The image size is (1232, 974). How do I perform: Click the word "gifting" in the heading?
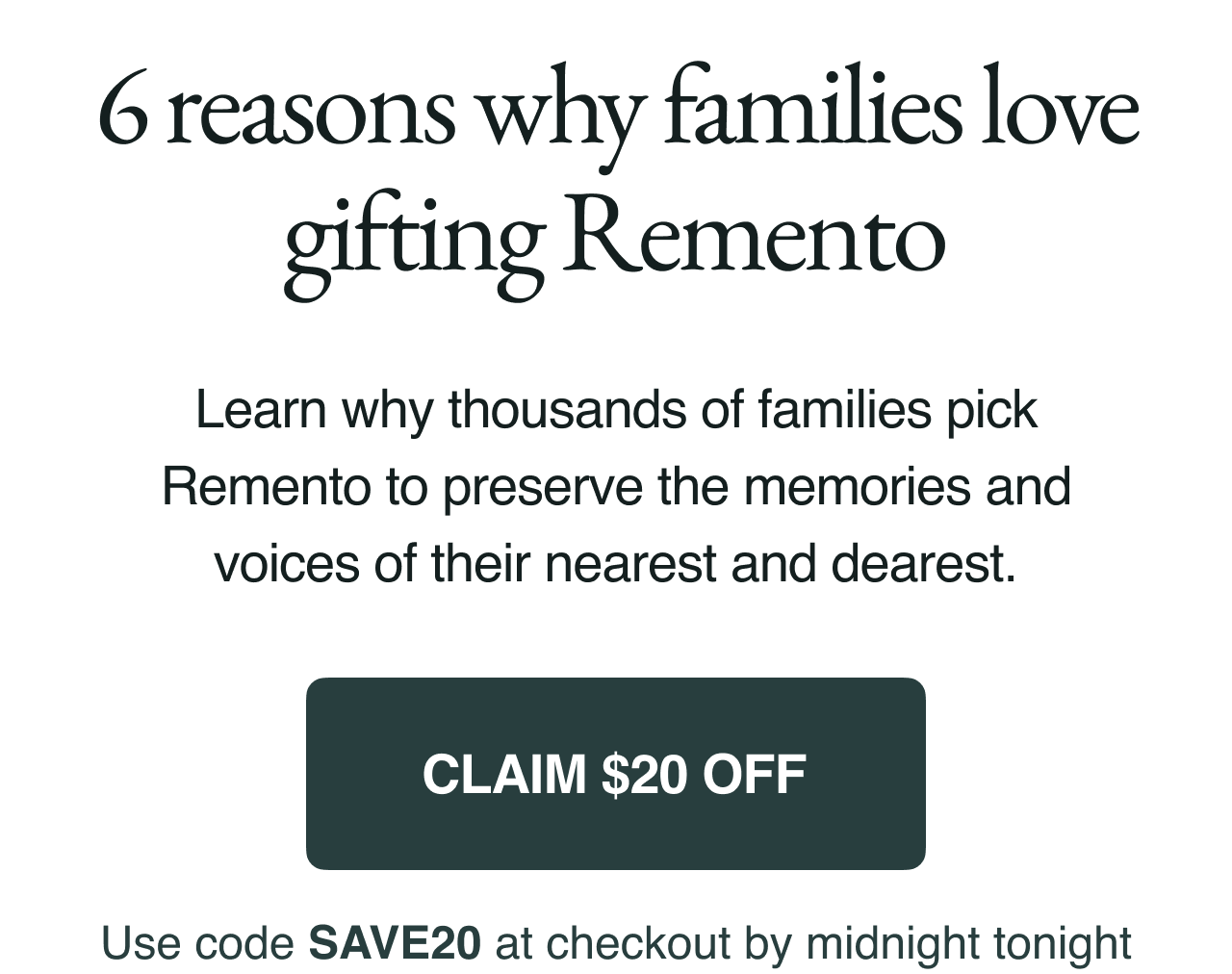click(414, 241)
